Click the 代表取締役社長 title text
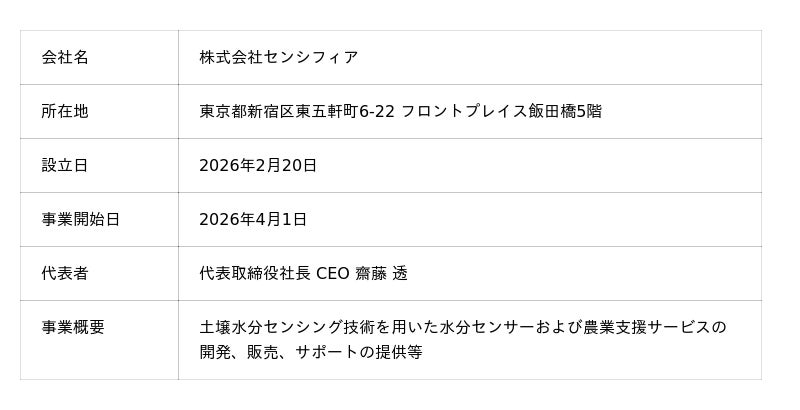 255,273
